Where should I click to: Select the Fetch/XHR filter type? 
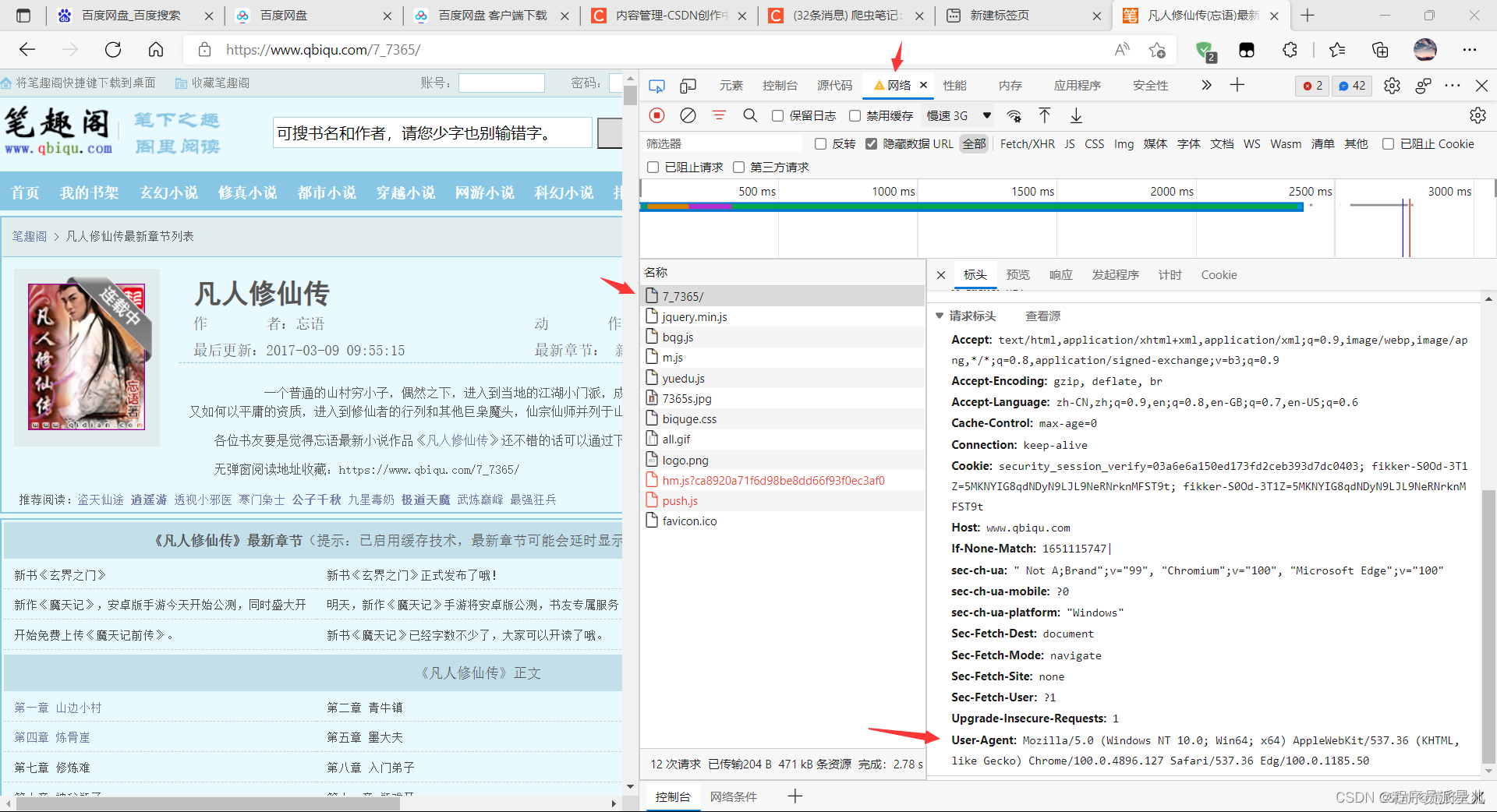[1027, 144]
